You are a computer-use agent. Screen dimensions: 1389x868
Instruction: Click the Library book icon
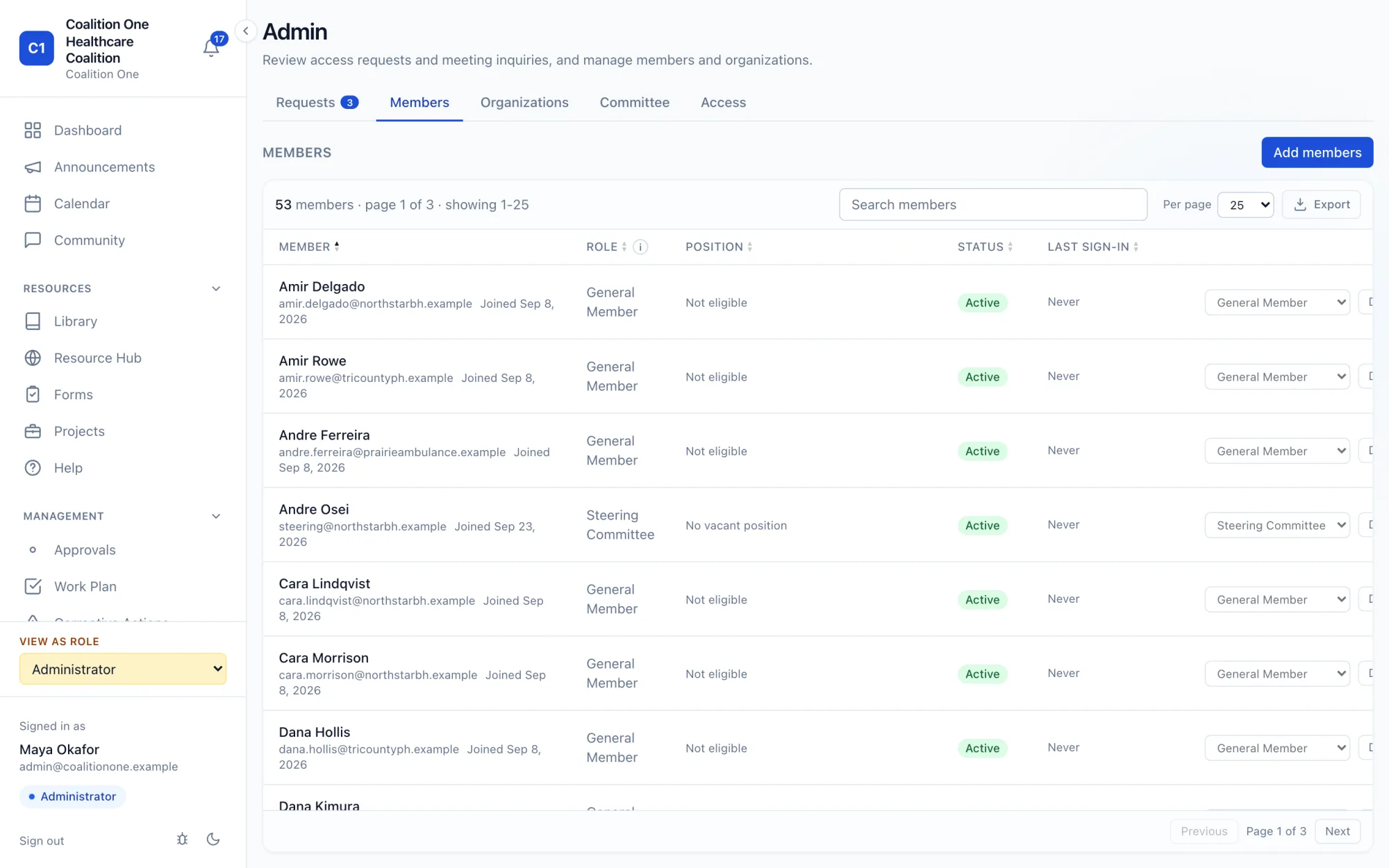click(x=33, y=322)
